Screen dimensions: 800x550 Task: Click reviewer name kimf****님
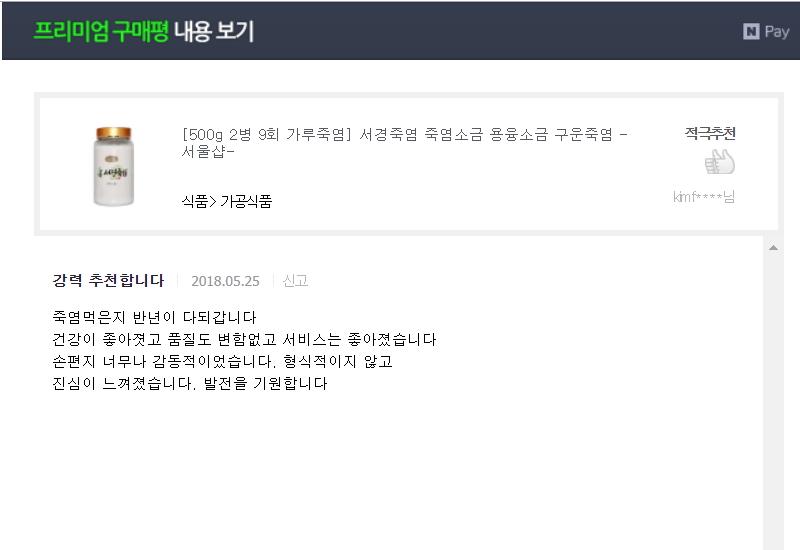pos(704,196)
